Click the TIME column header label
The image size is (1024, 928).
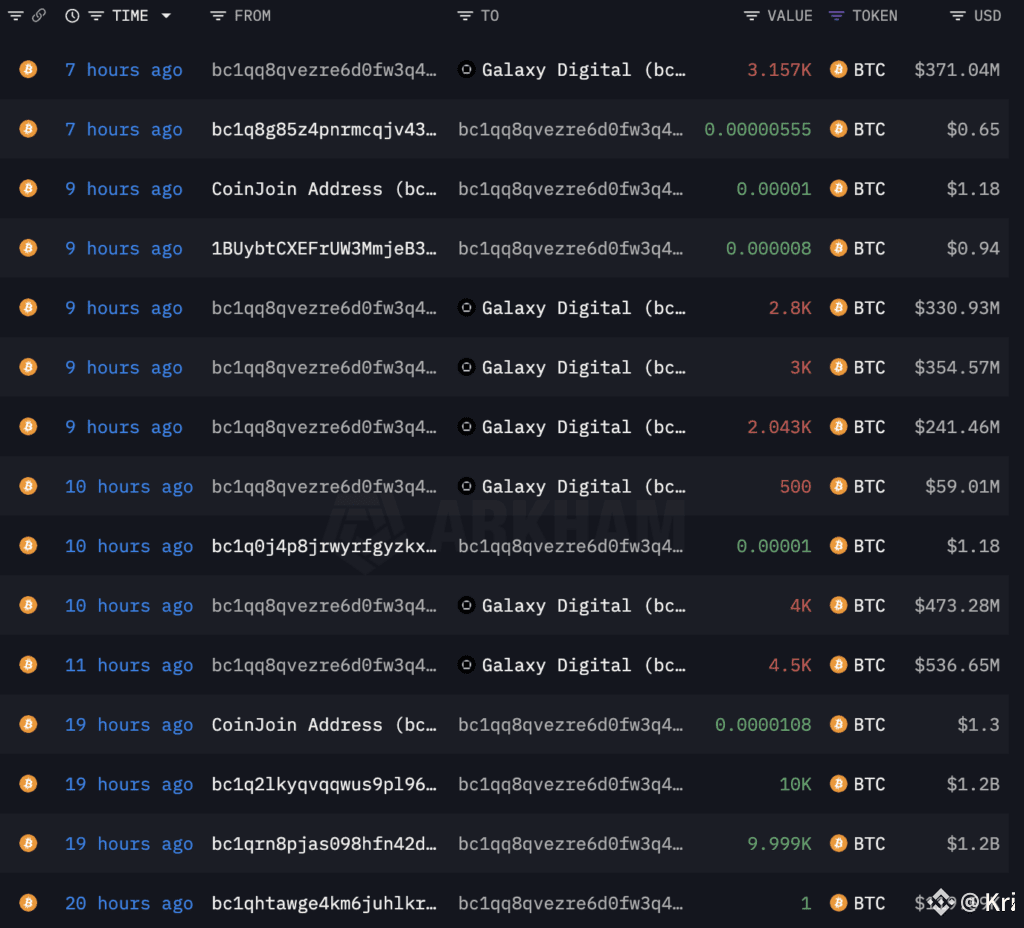point(130,16)
